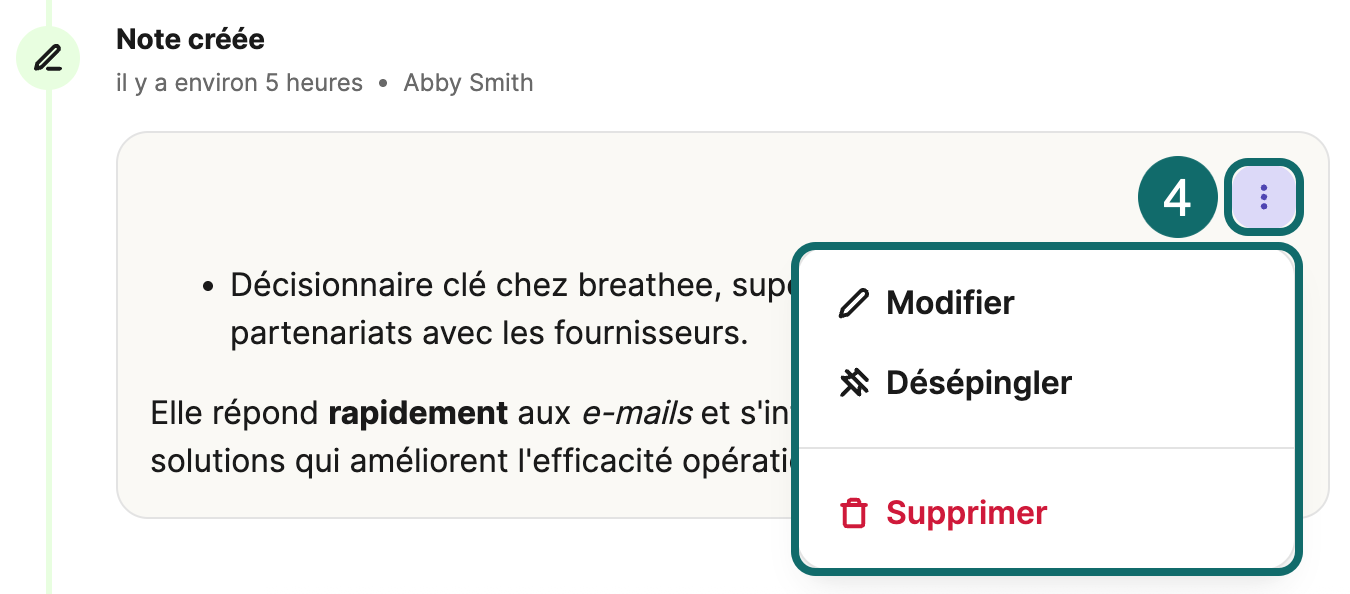Select Désépingler to unpin the note
Image resolution: width=1350 pixels, height=594 pixels.
click(x=978, y=383)
